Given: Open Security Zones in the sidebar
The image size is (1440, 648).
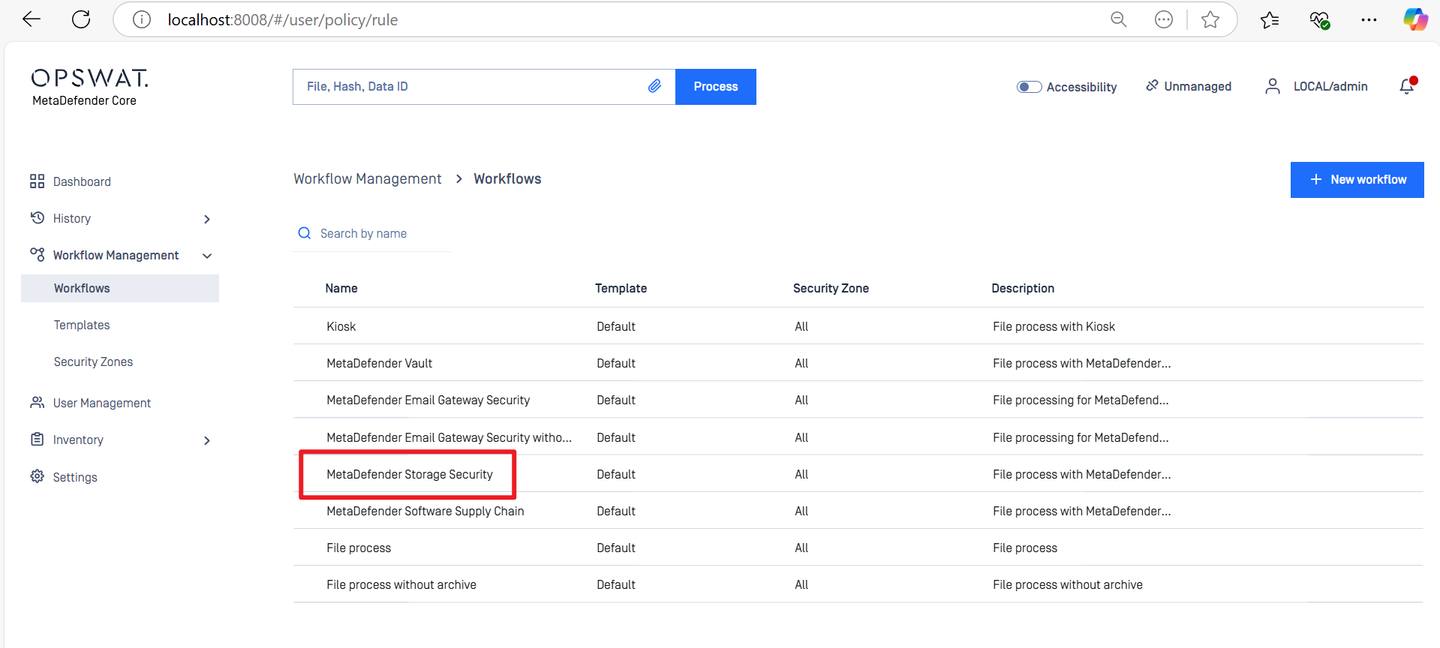Looking at the screenshot, I should point(93,362).
